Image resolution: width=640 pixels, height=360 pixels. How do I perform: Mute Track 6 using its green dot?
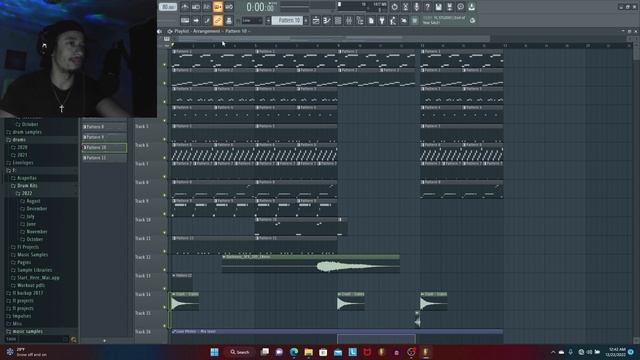click(x=165, y=158)
